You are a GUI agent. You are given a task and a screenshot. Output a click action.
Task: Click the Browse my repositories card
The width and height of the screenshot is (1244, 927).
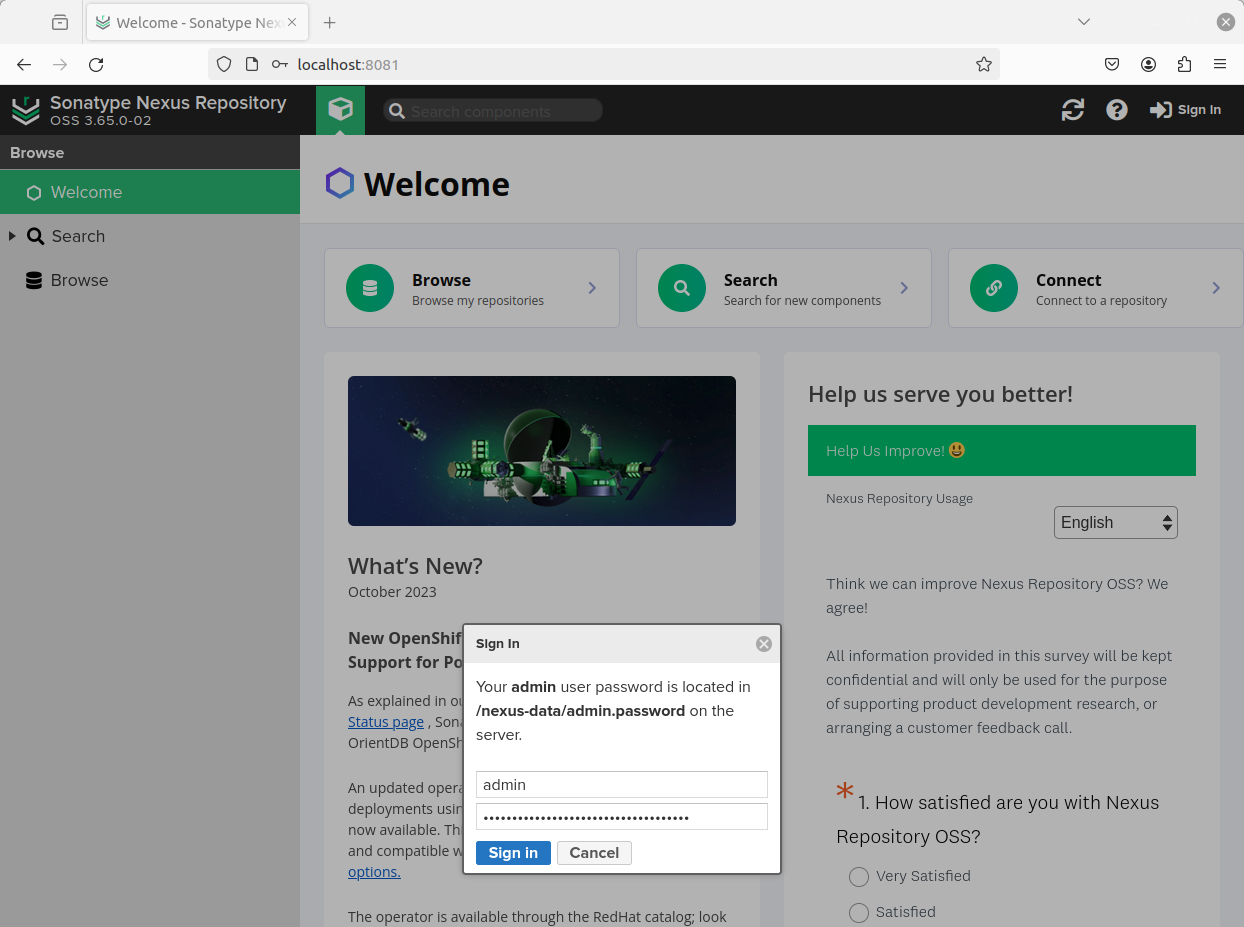(472, 288)
